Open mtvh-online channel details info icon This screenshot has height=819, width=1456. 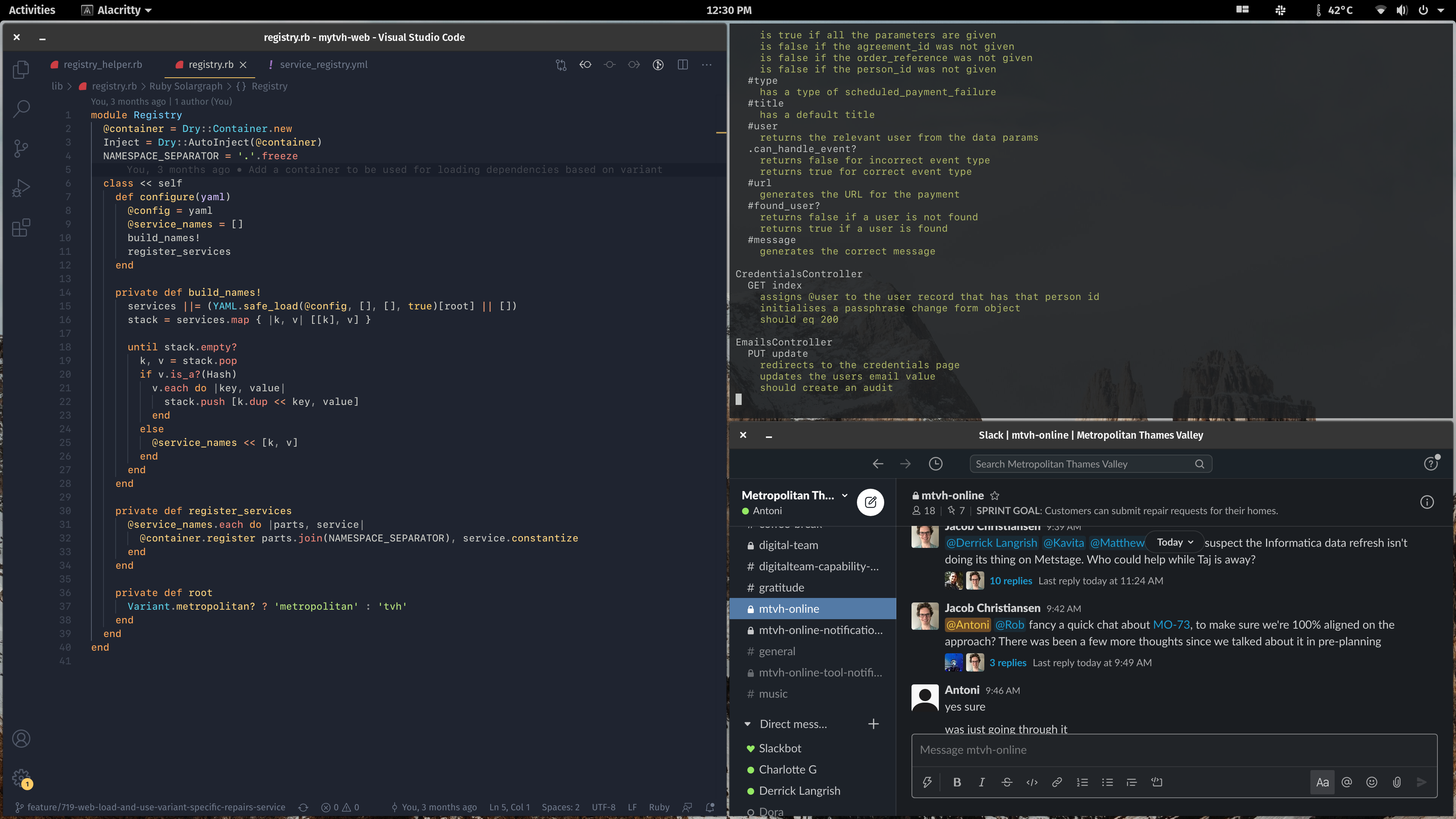coord(1427,502)
